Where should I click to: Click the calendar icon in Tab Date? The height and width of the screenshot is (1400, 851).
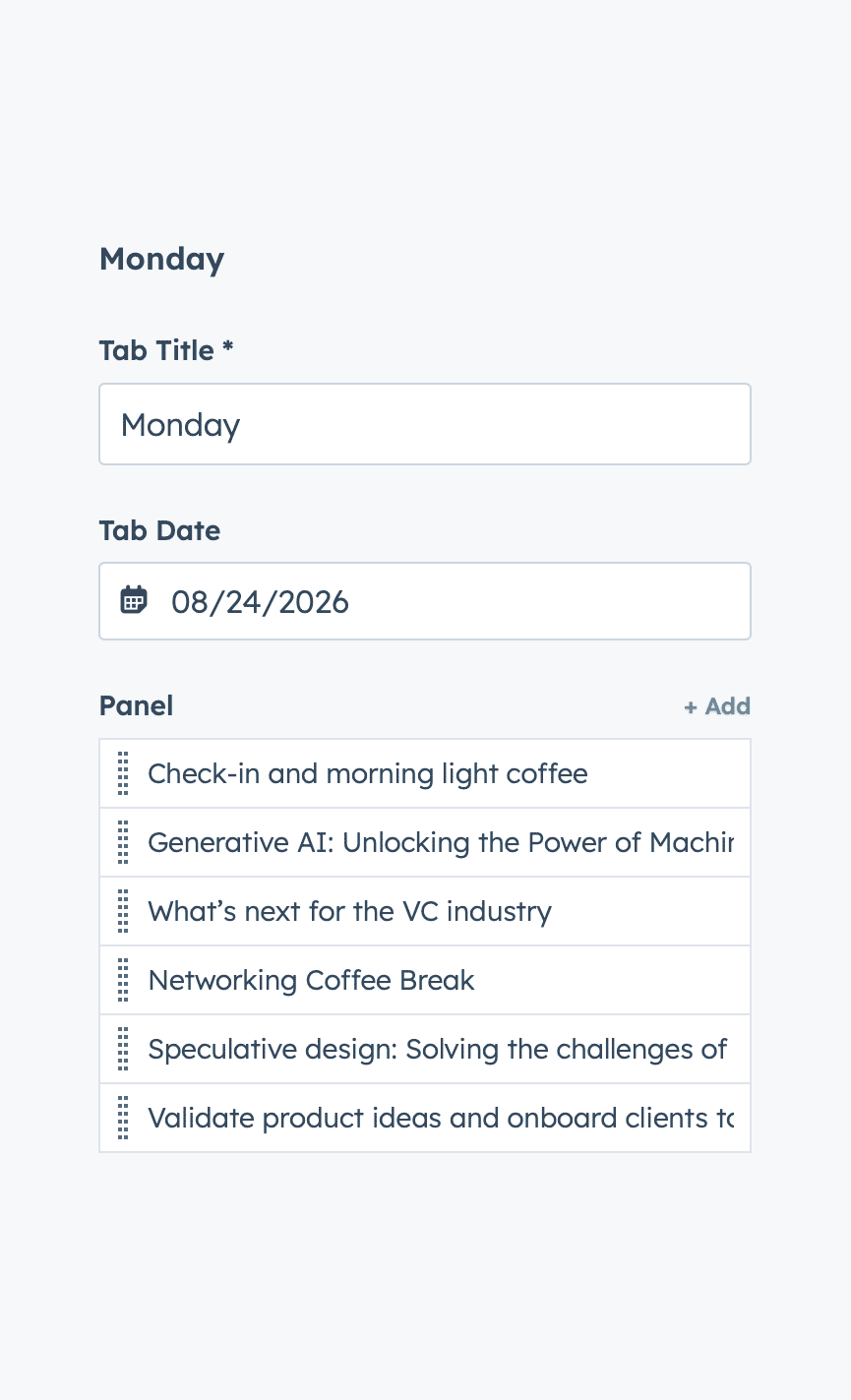point(134,600)
